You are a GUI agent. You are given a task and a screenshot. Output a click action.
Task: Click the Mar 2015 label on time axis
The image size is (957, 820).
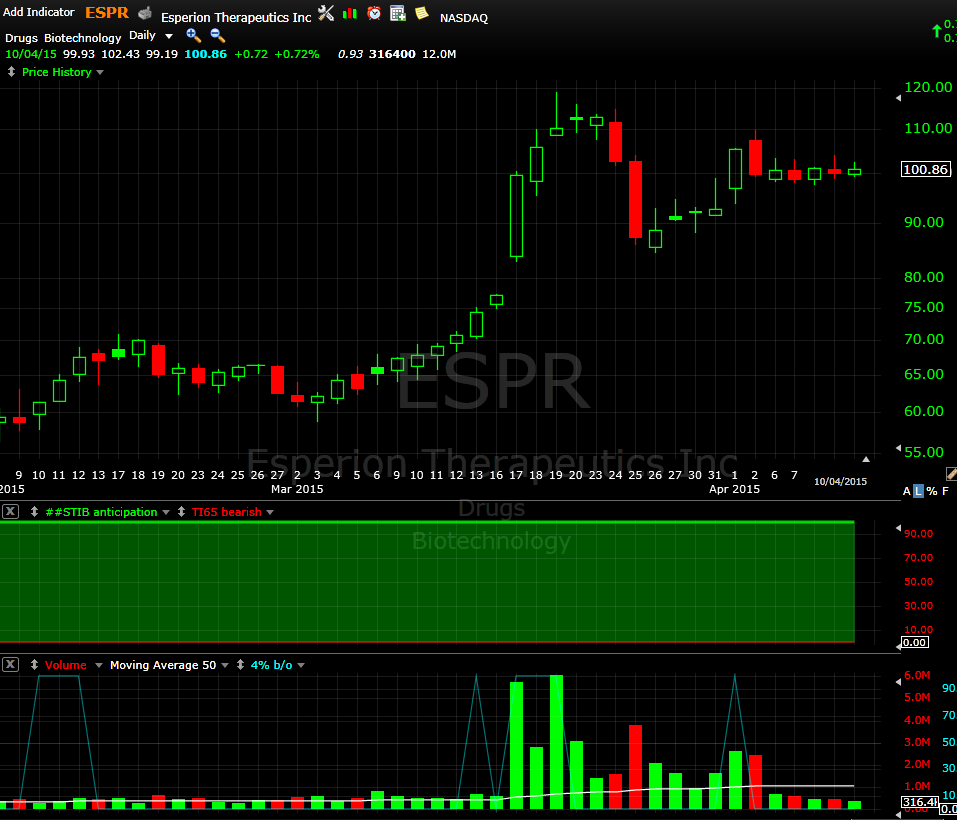(297, 489)
